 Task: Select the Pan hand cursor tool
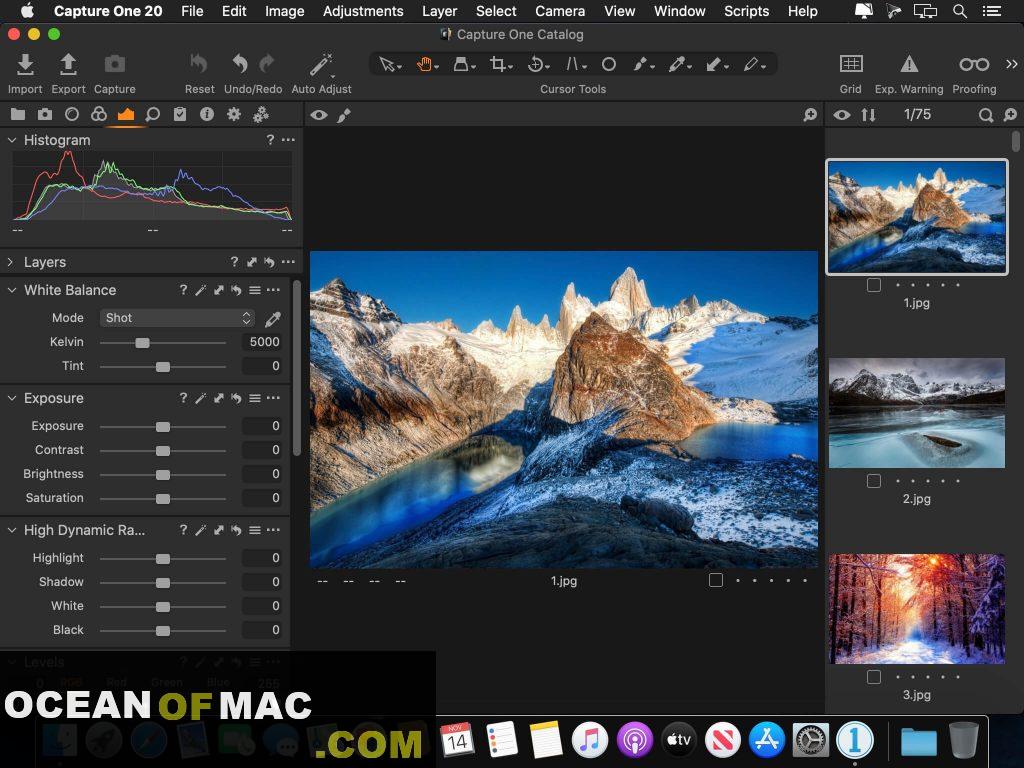(425, 65)
